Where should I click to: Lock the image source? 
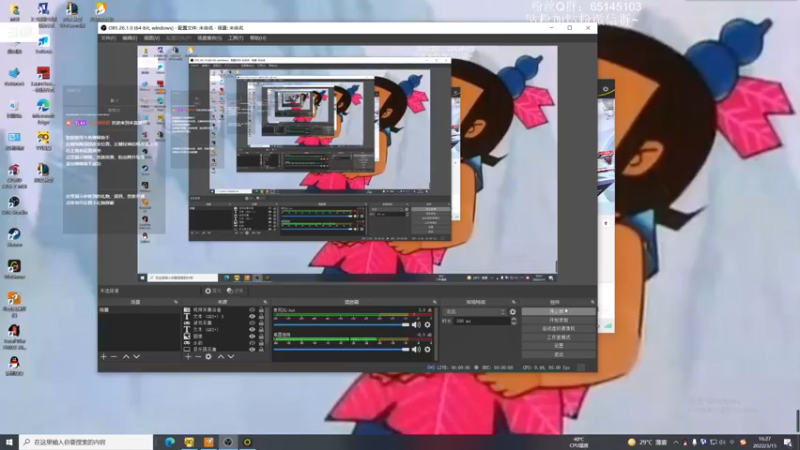[x=261, y=336]
